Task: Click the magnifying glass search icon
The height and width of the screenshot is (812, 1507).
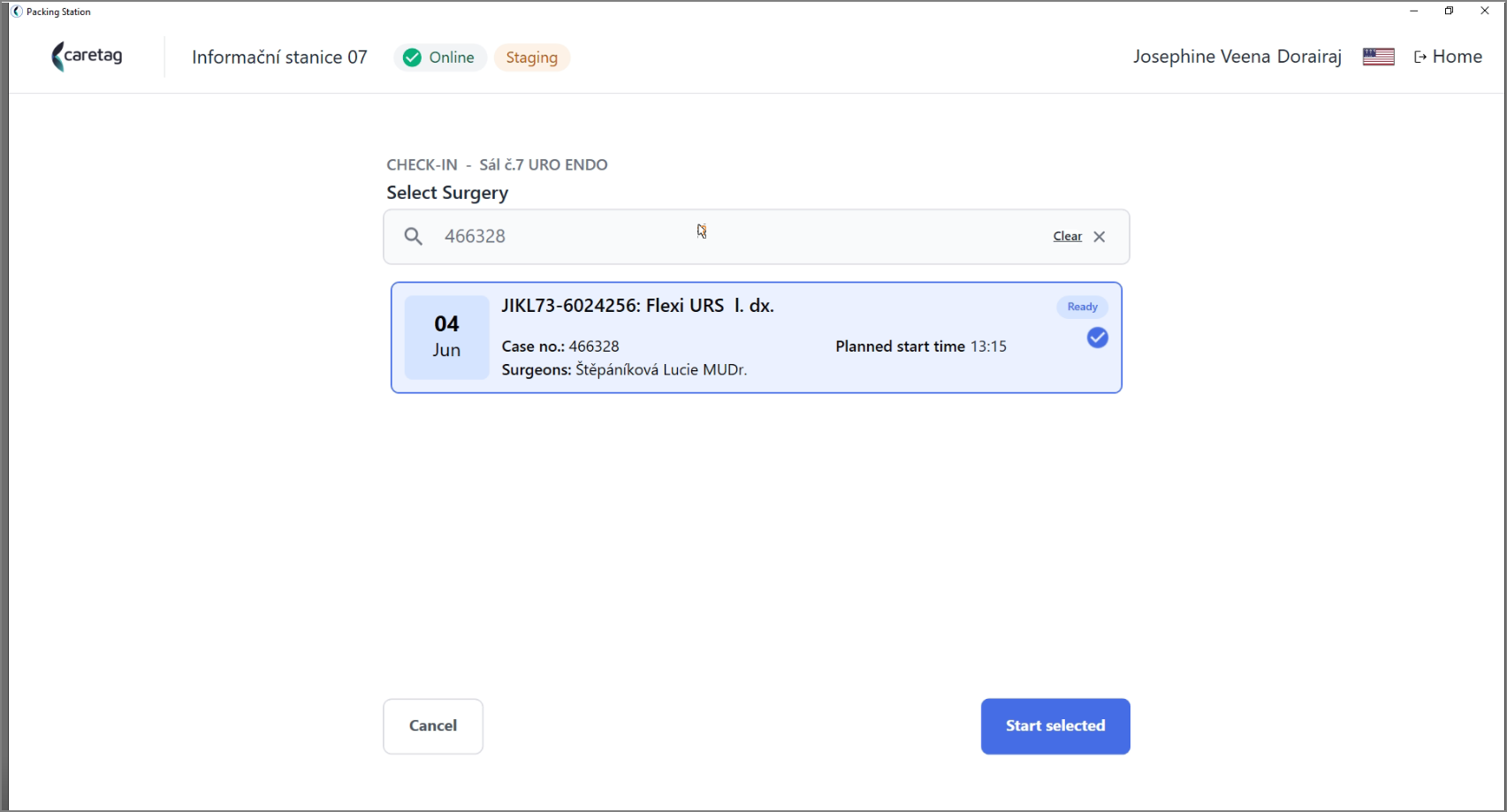Action: pos(413,236)
